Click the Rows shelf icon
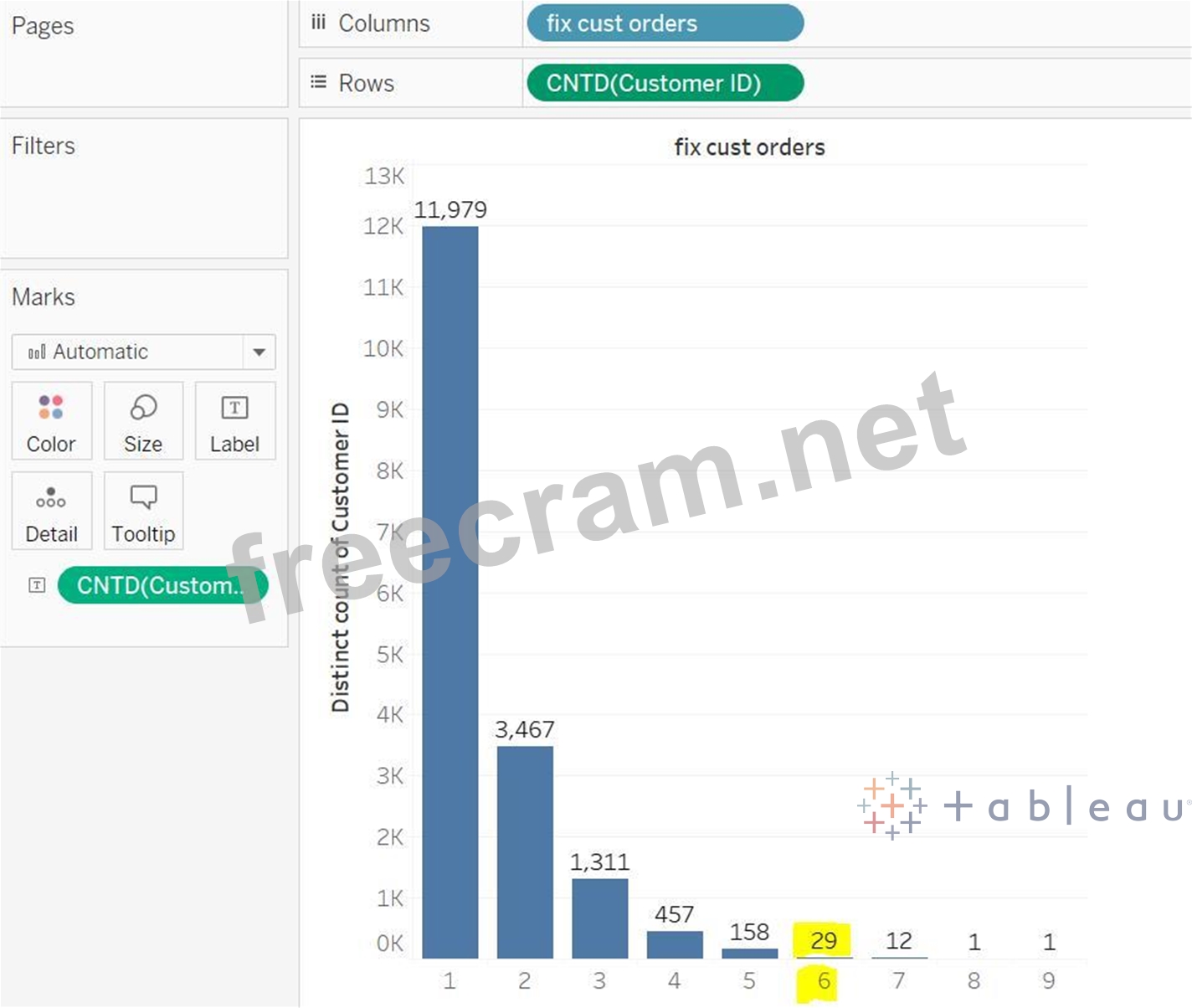The image size is (1192, 1008). pos(318,82)
